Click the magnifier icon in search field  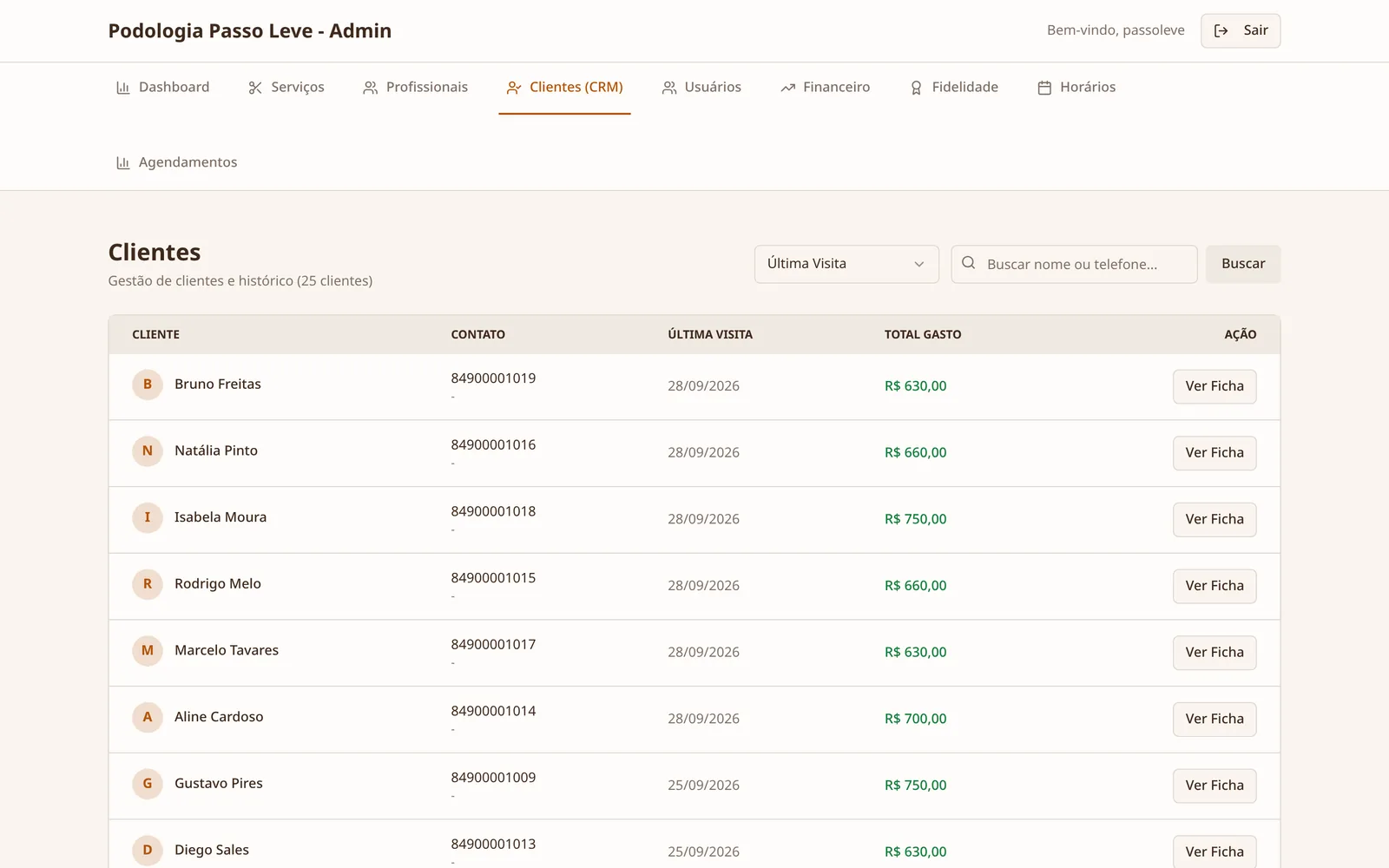pos(969,263)
